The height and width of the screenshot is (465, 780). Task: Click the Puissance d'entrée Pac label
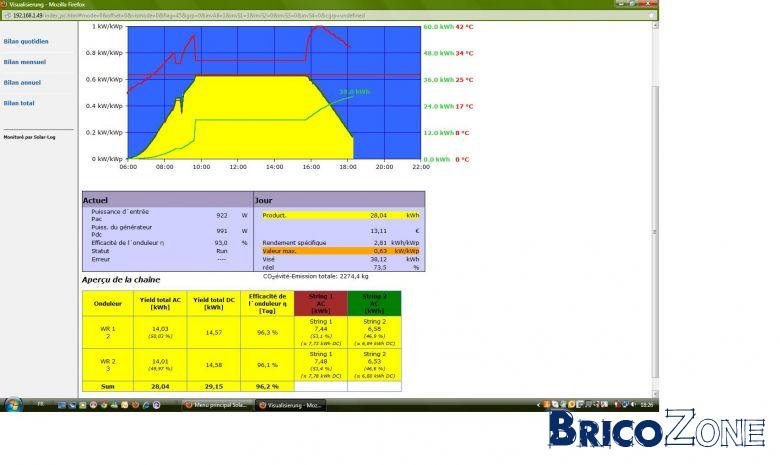[120, 215]
